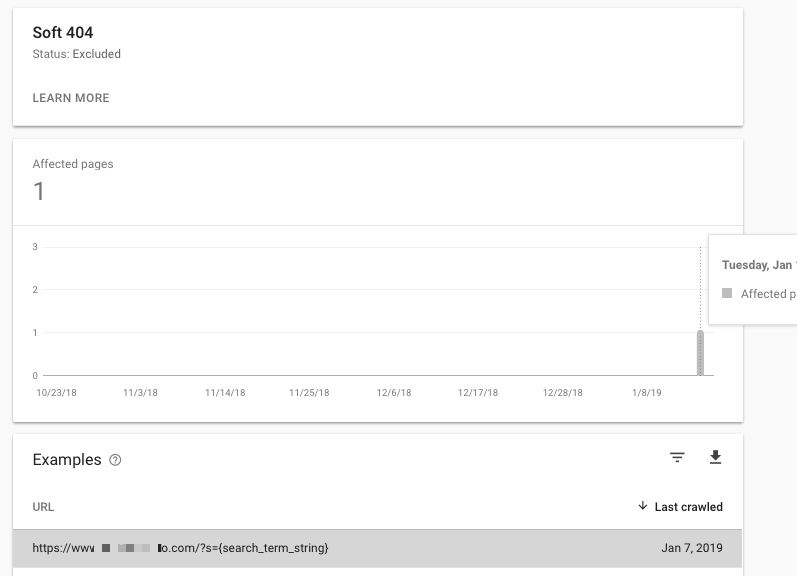The width and height of the screenshot is (797, 576).
Task: Open the help icon beside Examples
Action: [115, 460]
